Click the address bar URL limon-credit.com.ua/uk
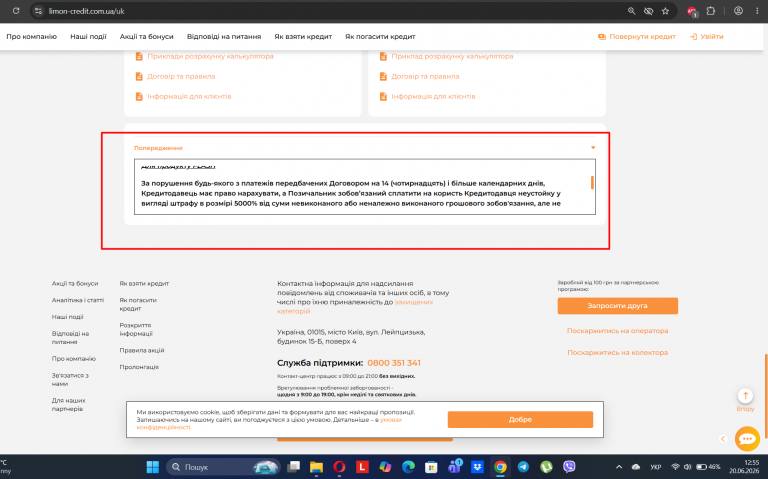Image resolution: width=768 pixels, height=479 pixels. 86,11
